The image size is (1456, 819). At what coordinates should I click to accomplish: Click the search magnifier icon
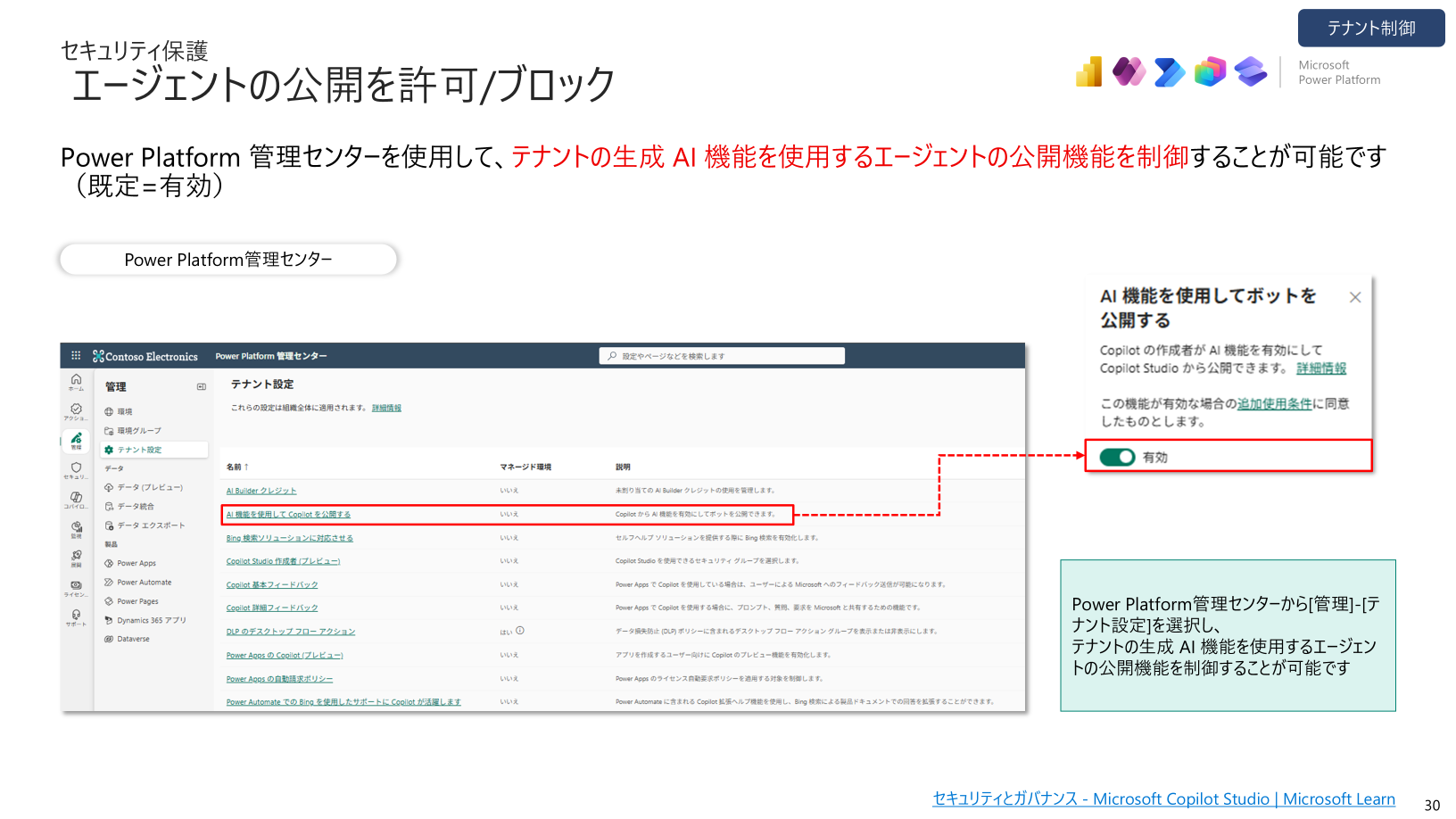pos(612,356)
